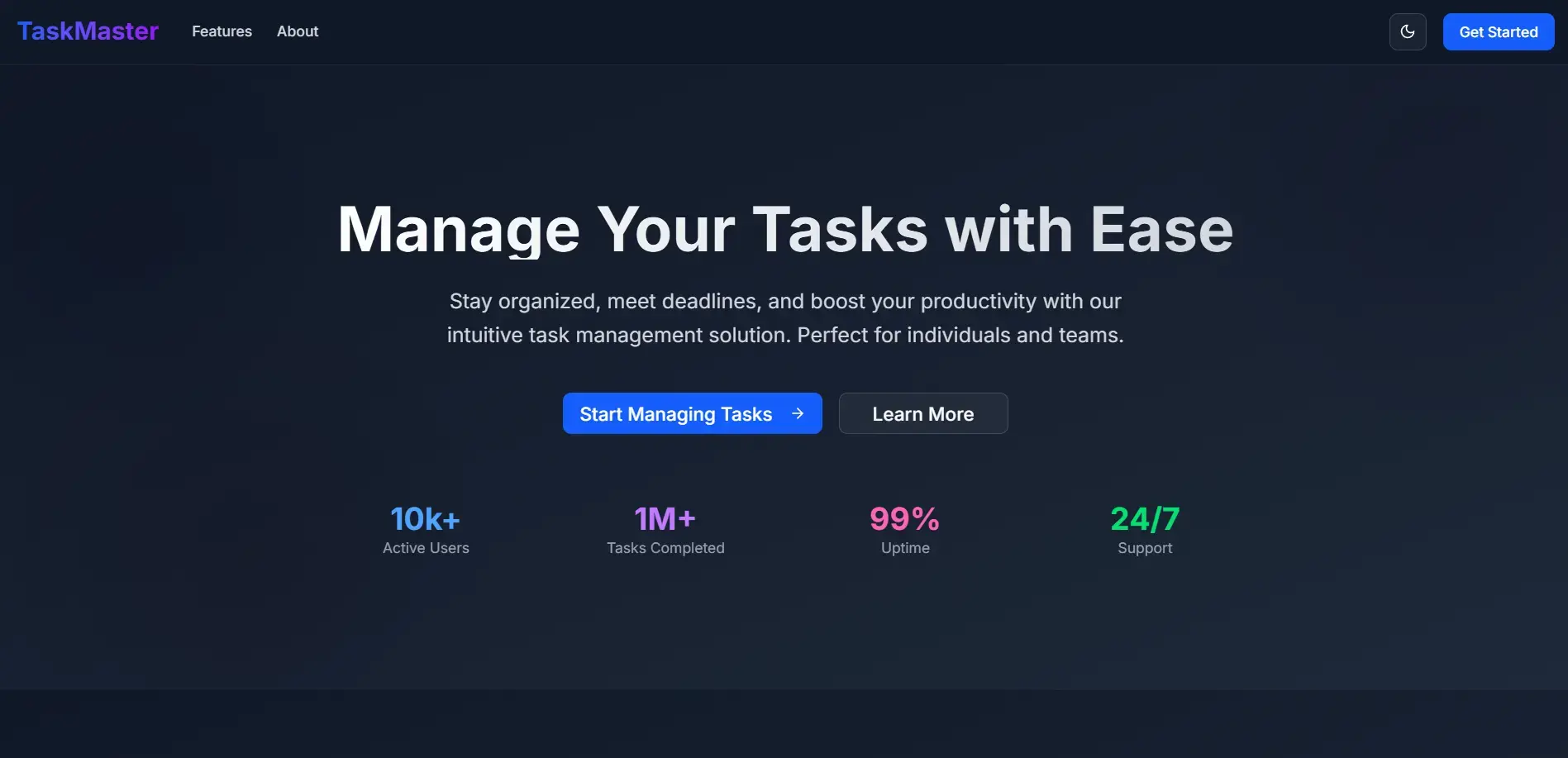Open the About page

click(x=297, y=31)
